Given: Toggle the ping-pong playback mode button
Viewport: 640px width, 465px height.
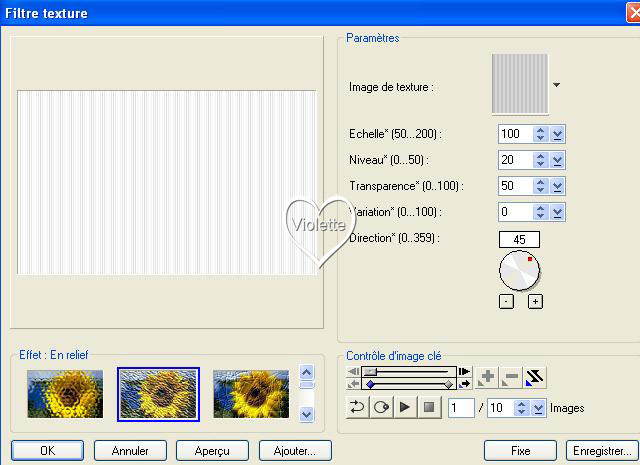Looking at the screenshot, I should click(381, 407).
